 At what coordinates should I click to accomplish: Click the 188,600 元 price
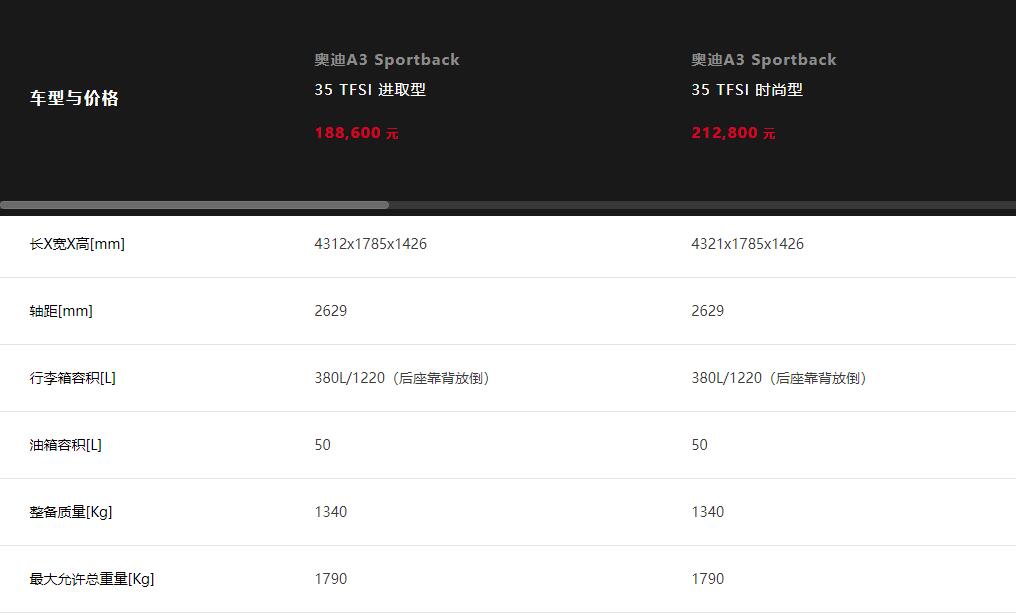click(x=356, y=133)
